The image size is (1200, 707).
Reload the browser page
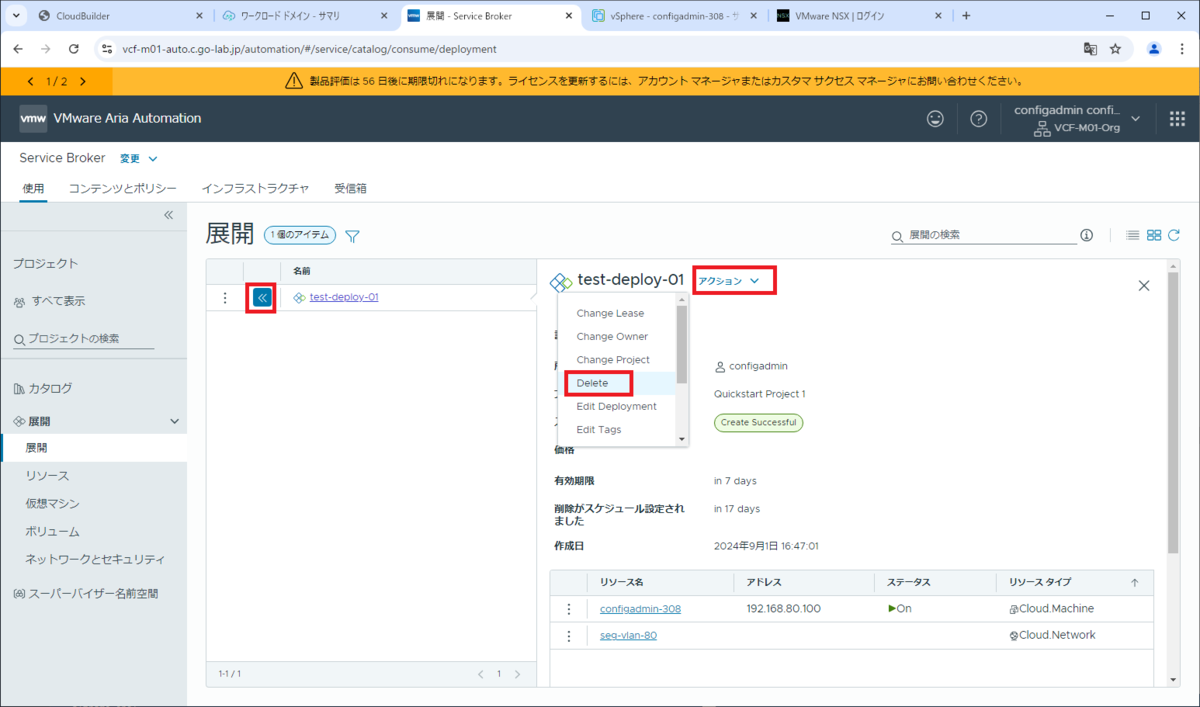(x=73, y=48)
